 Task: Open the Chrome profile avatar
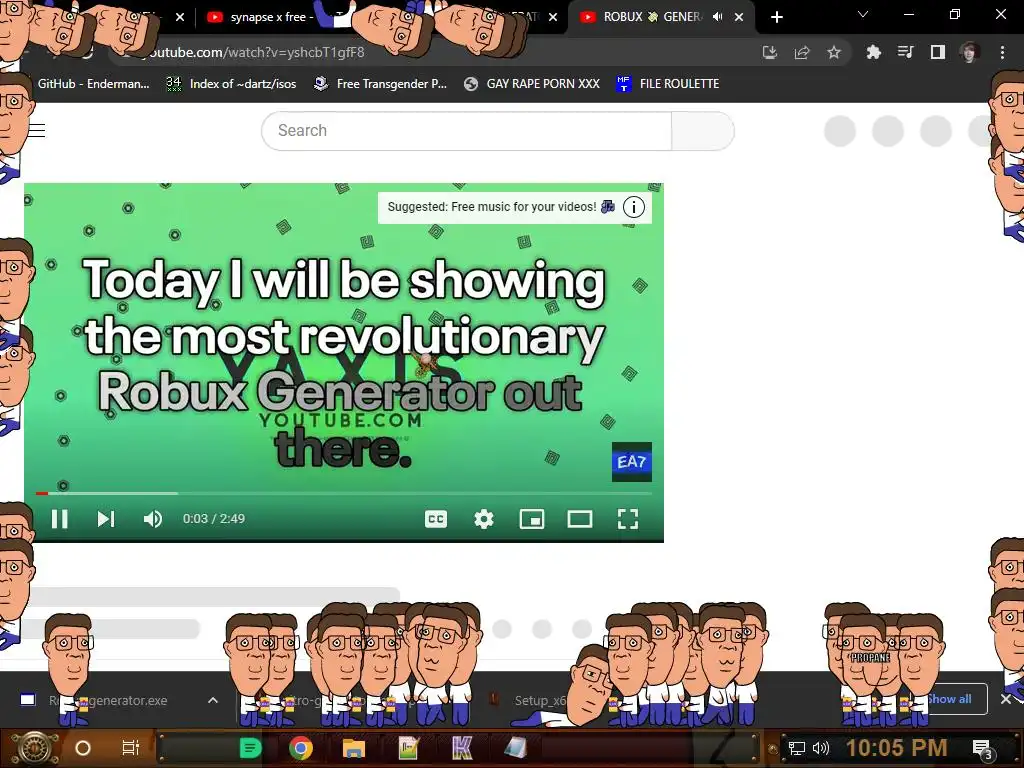click(x=970, y=52)
